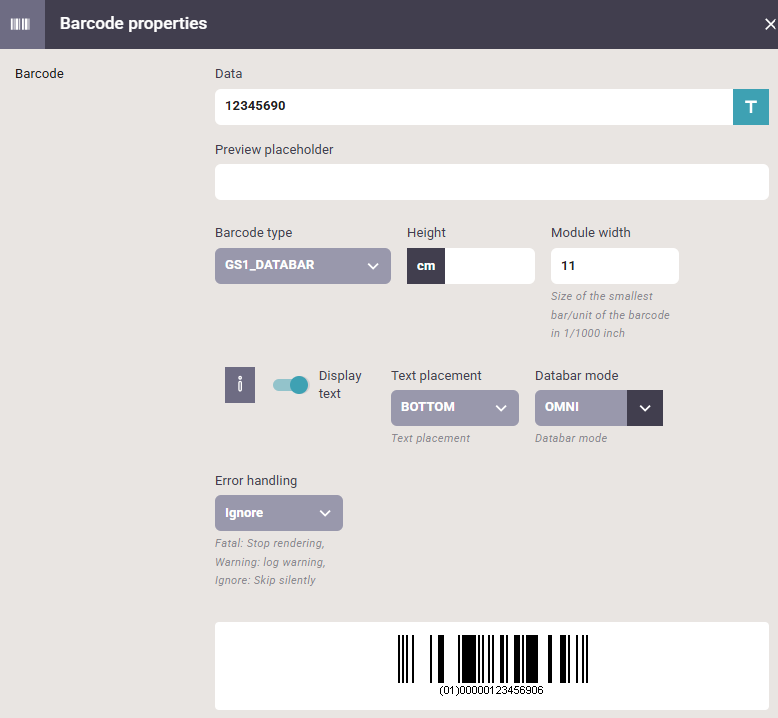Click the barcode number text (01)00000123456906
The height and width of the screenshot is (718, 778).
(491, 690)
